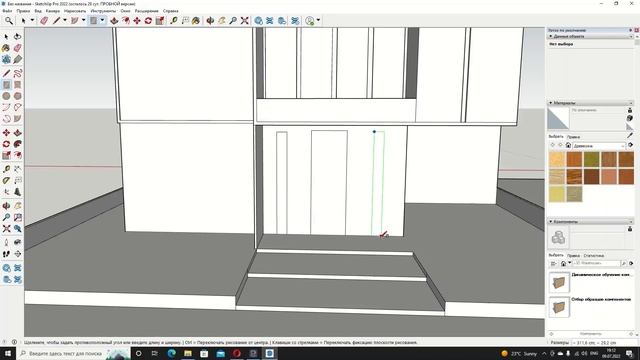
Task: Click Push/Pull in the top toolbar
Action: coord(114,20)
